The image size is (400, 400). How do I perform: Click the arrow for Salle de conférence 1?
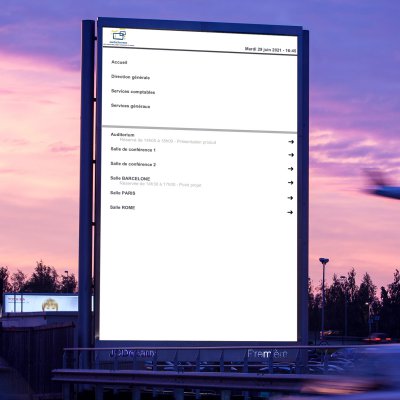coord(291,155)
